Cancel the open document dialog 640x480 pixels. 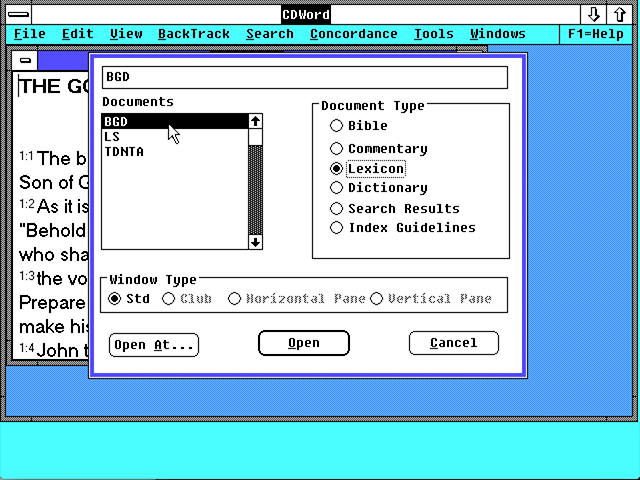tap(453, 343)
